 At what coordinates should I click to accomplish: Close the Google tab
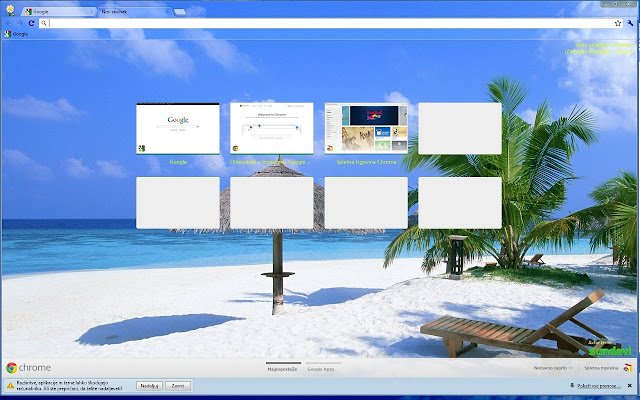click(x=90, y=12)
